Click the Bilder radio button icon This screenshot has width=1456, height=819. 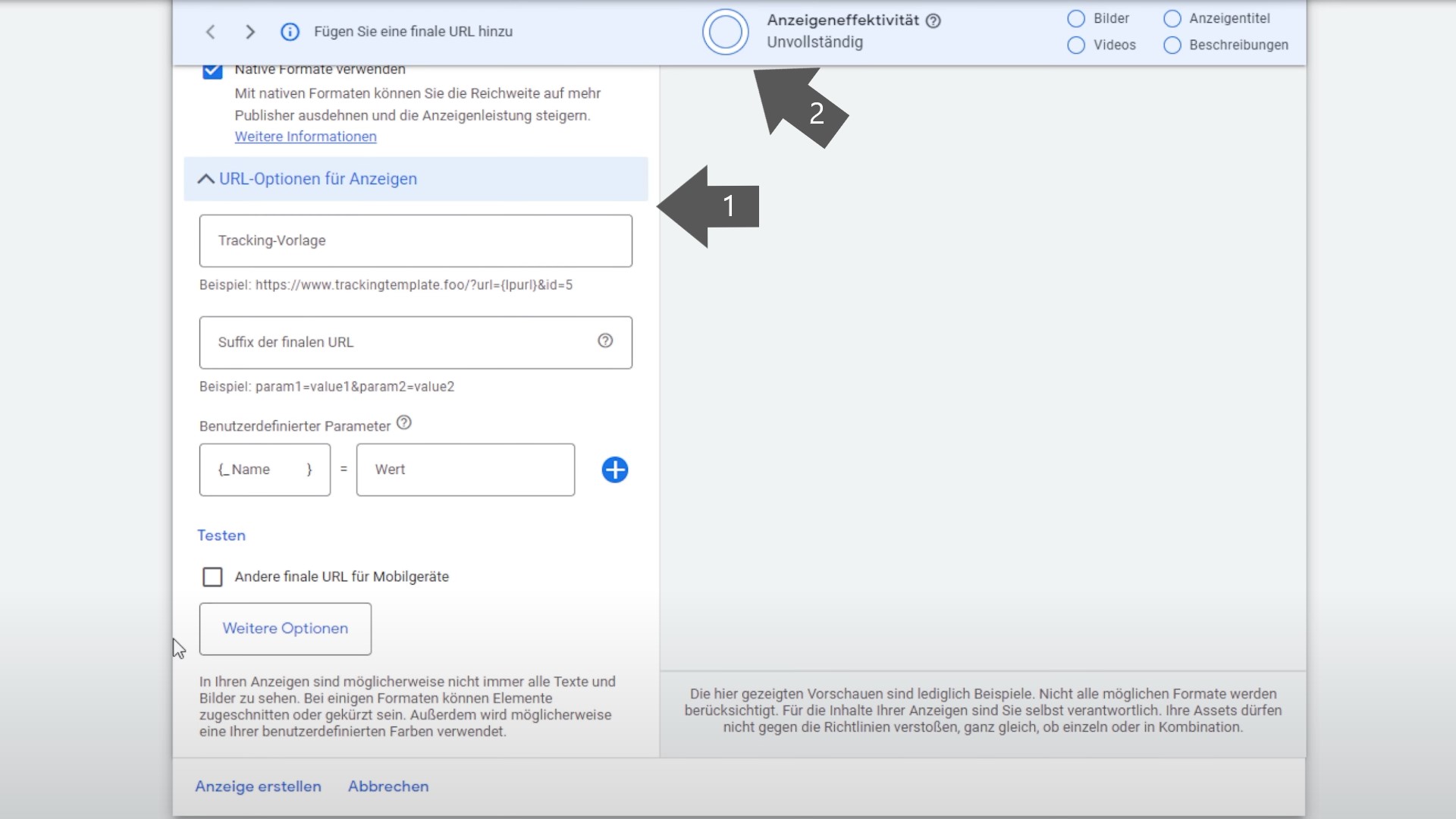click(x=1077, y=18)
